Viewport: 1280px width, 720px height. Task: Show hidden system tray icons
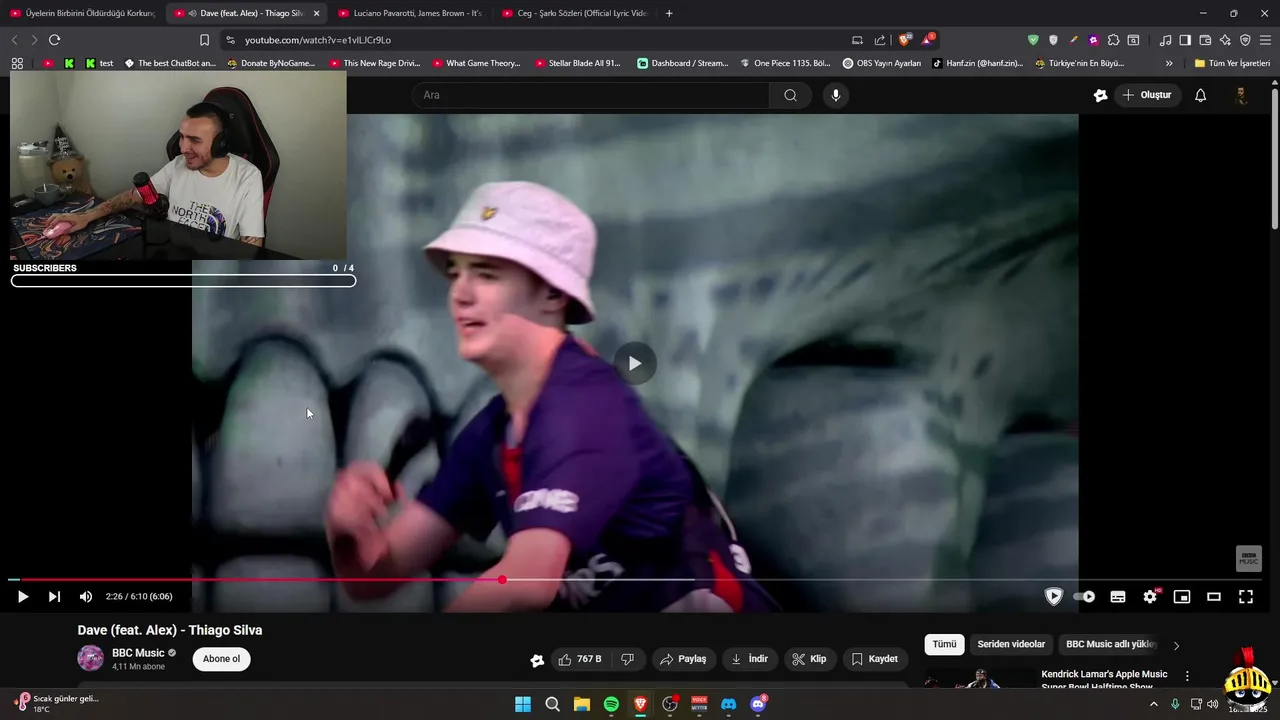(x=1153, y=704)
